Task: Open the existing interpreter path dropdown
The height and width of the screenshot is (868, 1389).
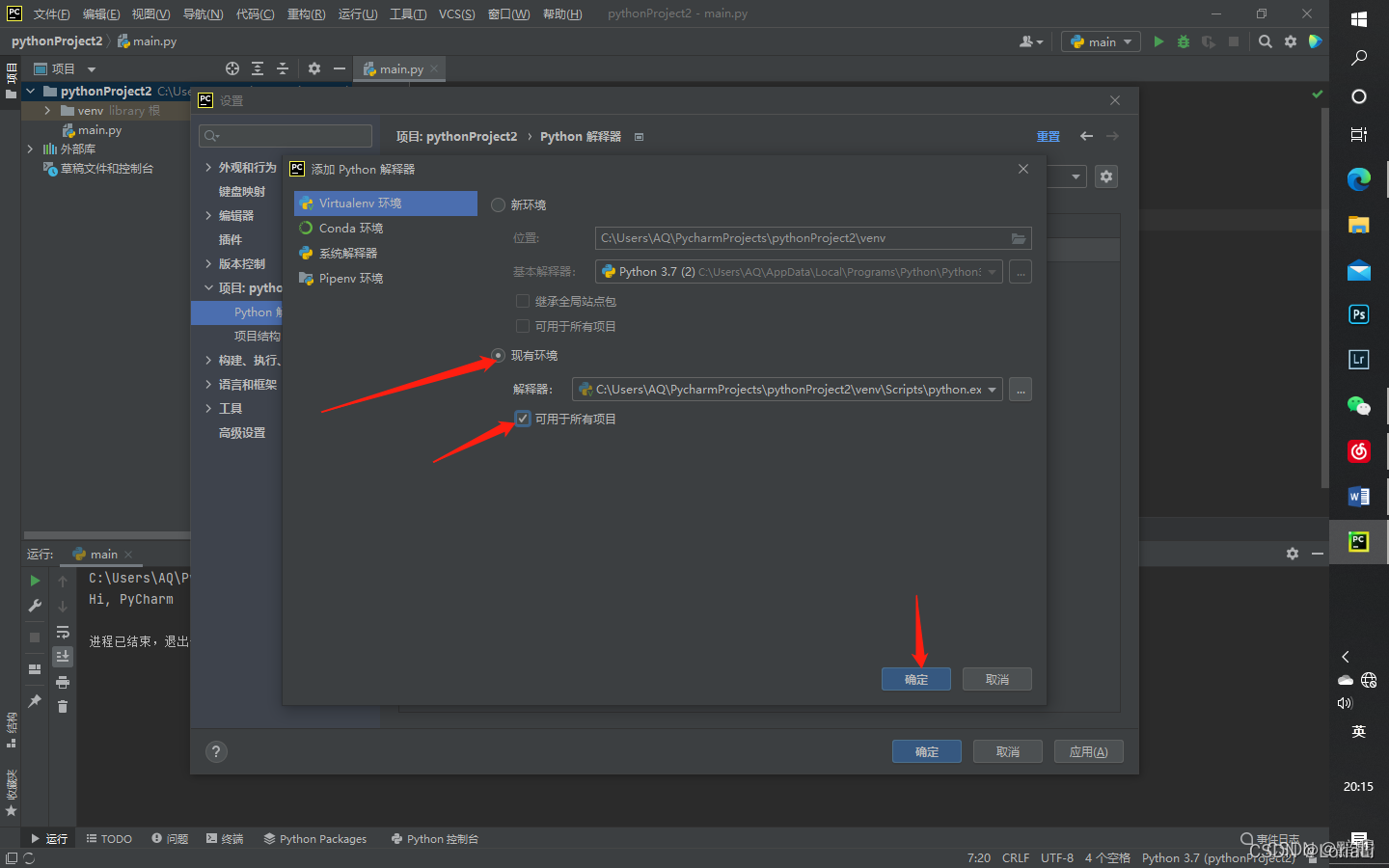Action: click(x=992, y=390)
